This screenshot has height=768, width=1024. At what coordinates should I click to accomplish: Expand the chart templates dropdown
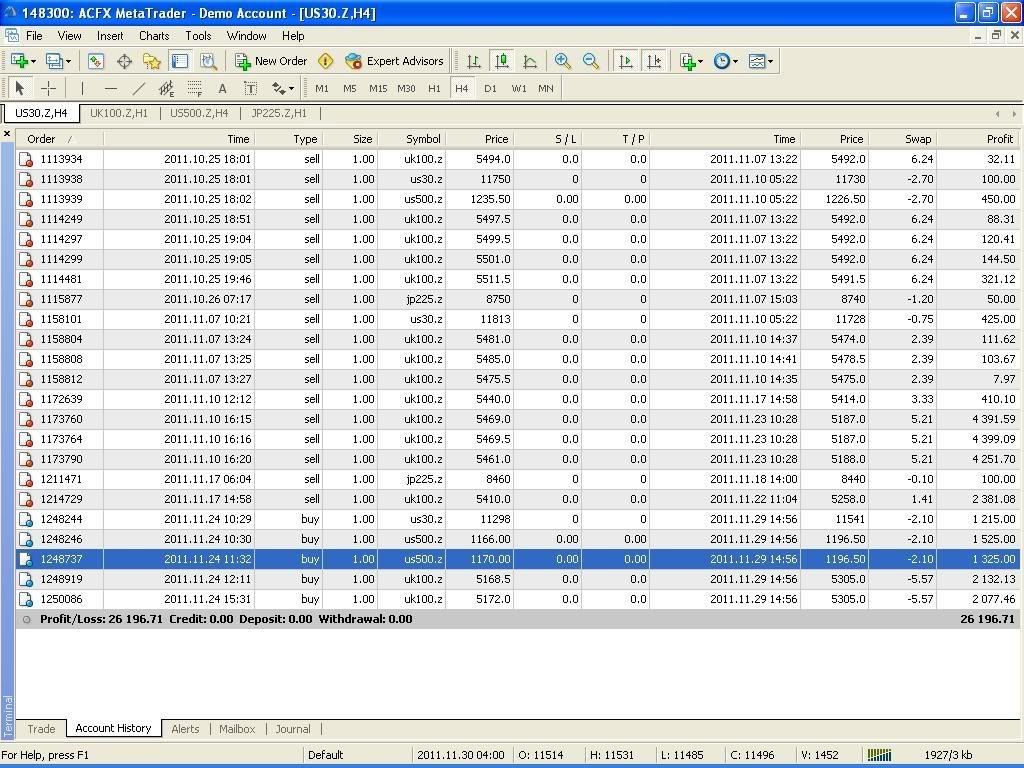tap(769, 62)
